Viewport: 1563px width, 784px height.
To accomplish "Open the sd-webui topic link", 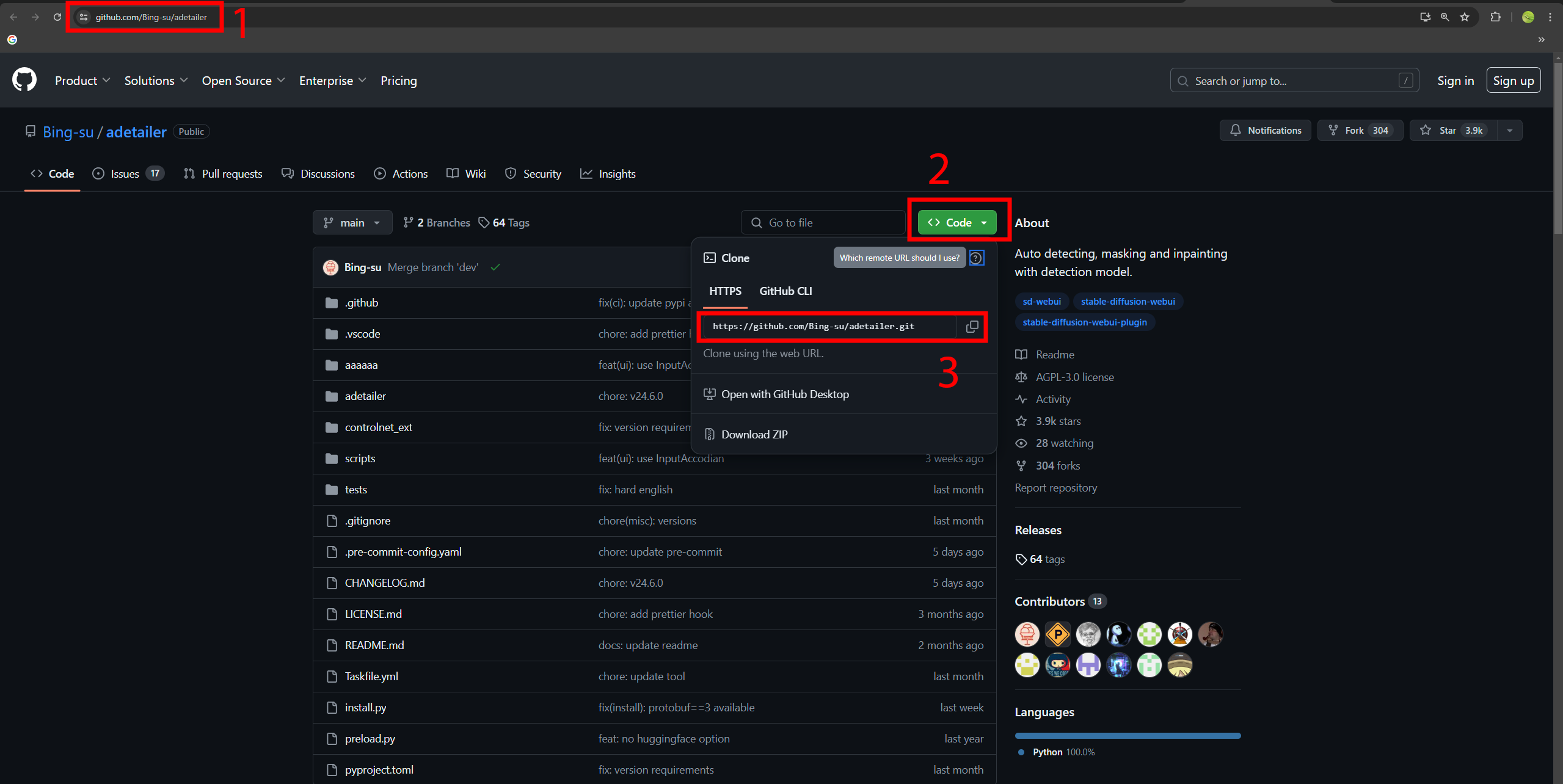I will pos(1041,302).
